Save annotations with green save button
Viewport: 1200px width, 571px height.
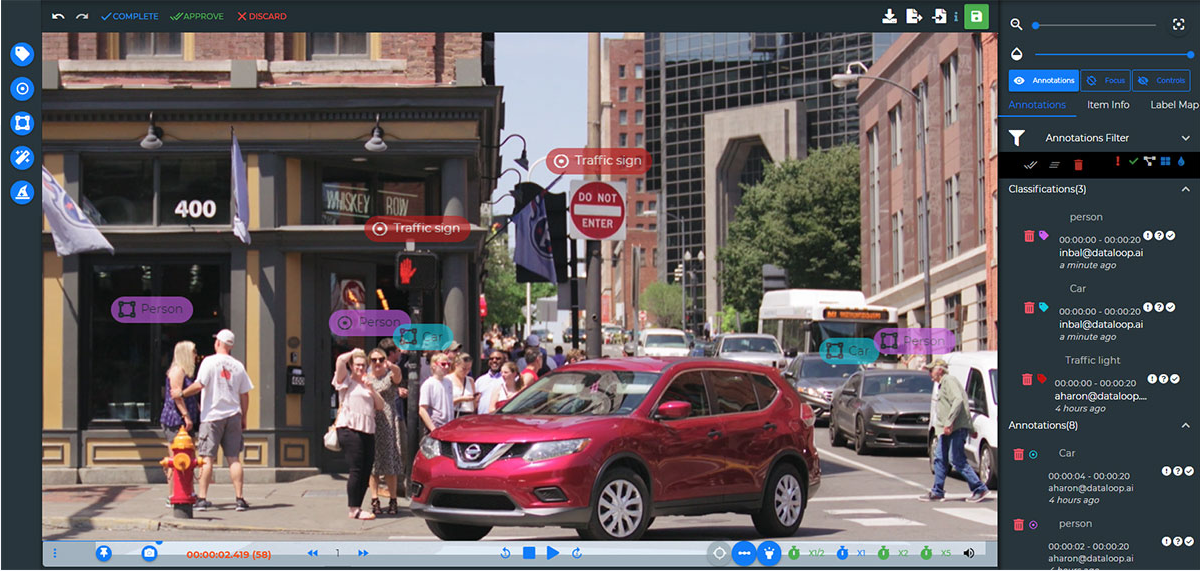click(977, 16)
